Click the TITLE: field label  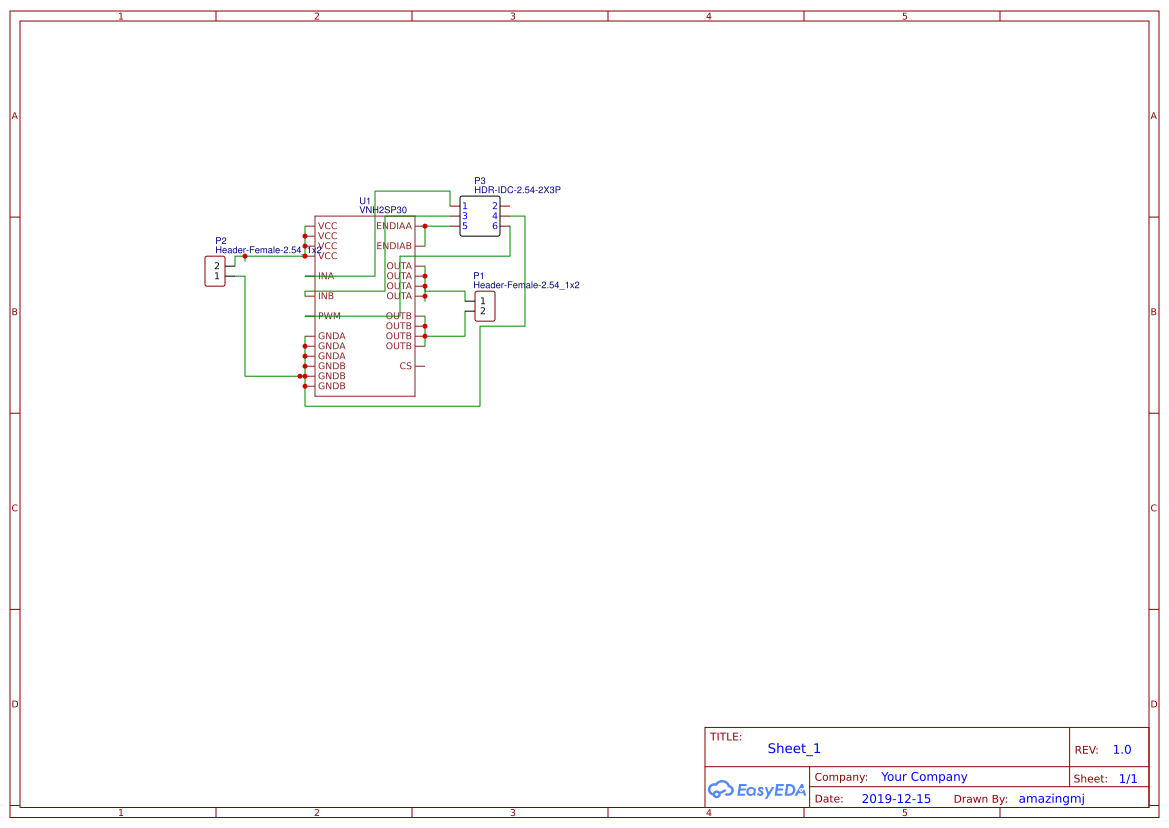coord(725,737)
